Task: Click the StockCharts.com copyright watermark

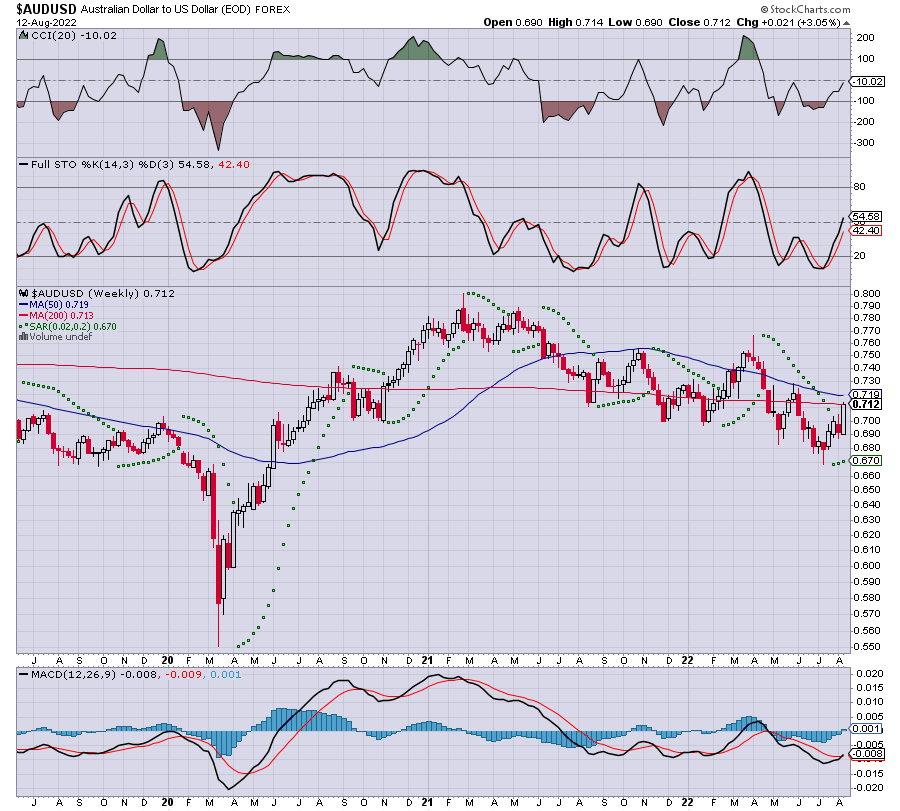Action: [805, 9]
